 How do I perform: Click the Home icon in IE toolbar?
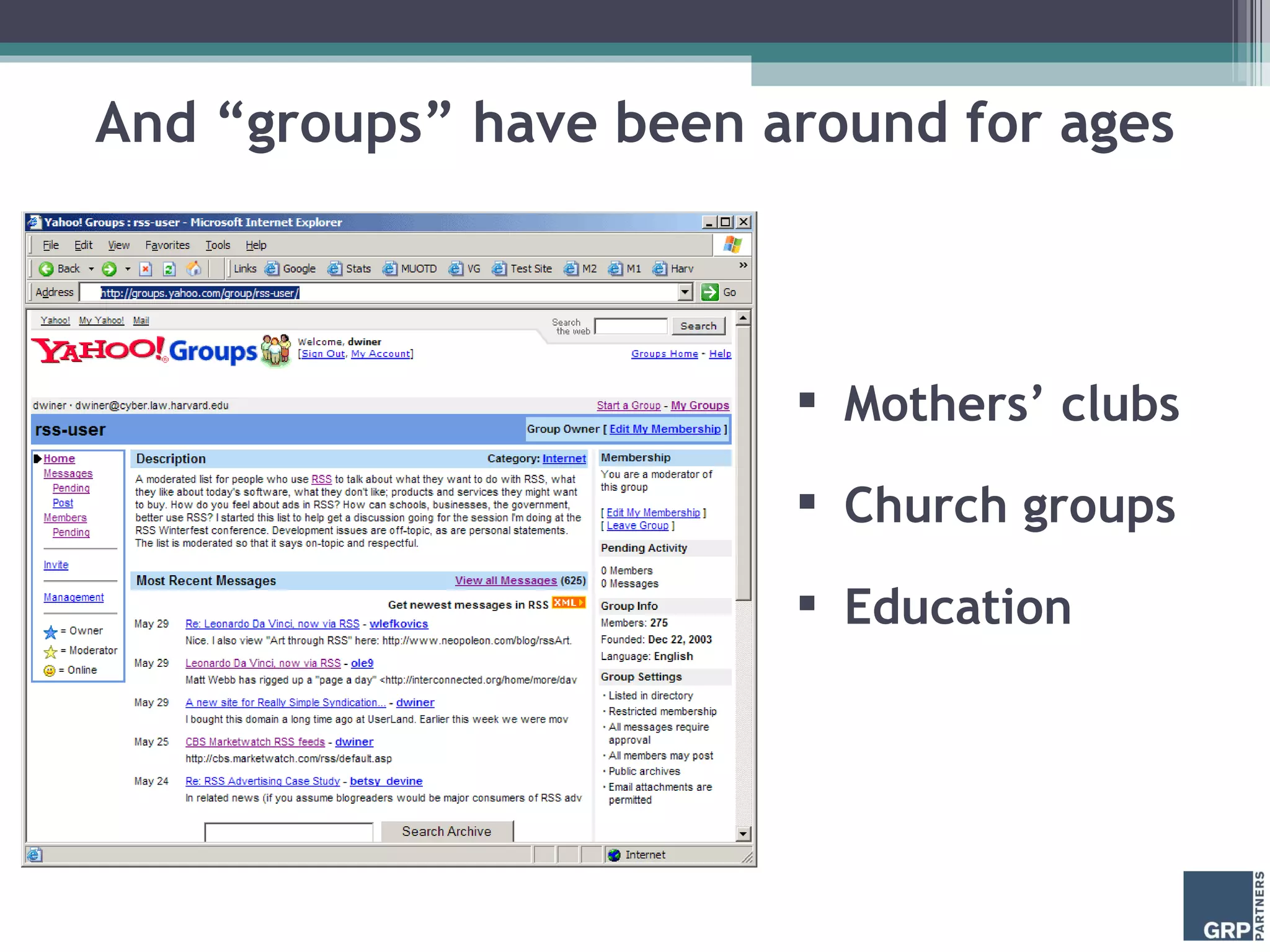194,268
